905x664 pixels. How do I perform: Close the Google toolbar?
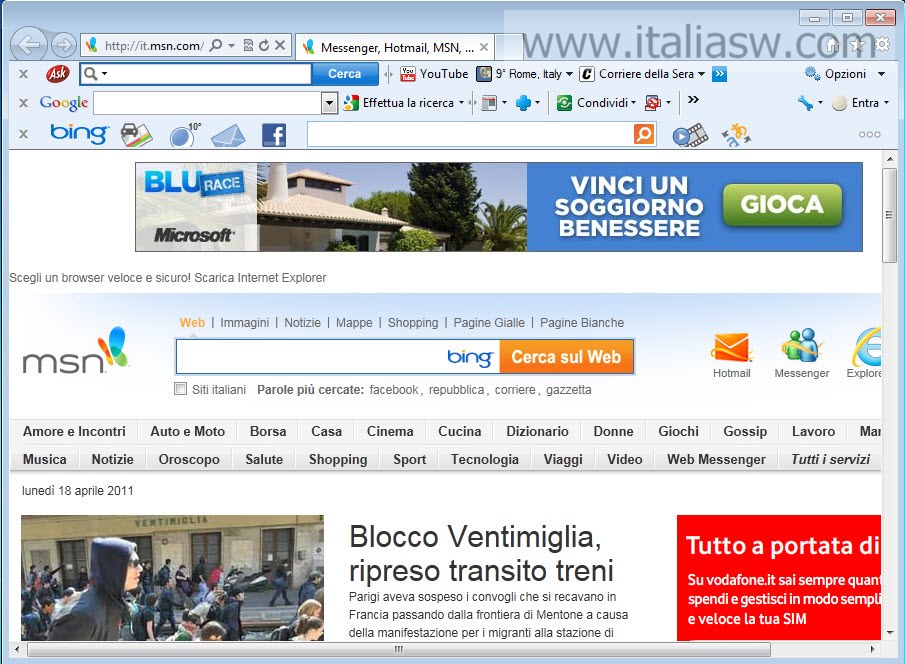coord(24,103)
